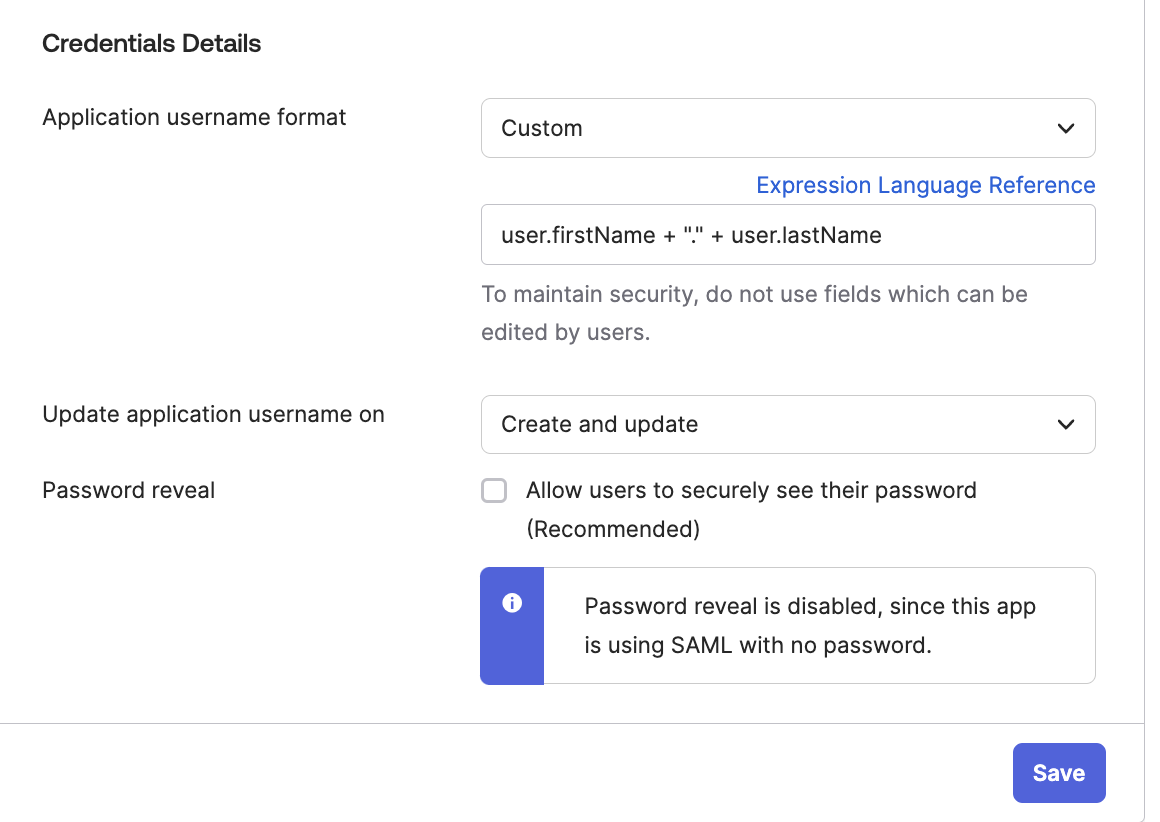
Task: Click the chevron arrow beside Custom
Action: click(x=1066, y=128)
